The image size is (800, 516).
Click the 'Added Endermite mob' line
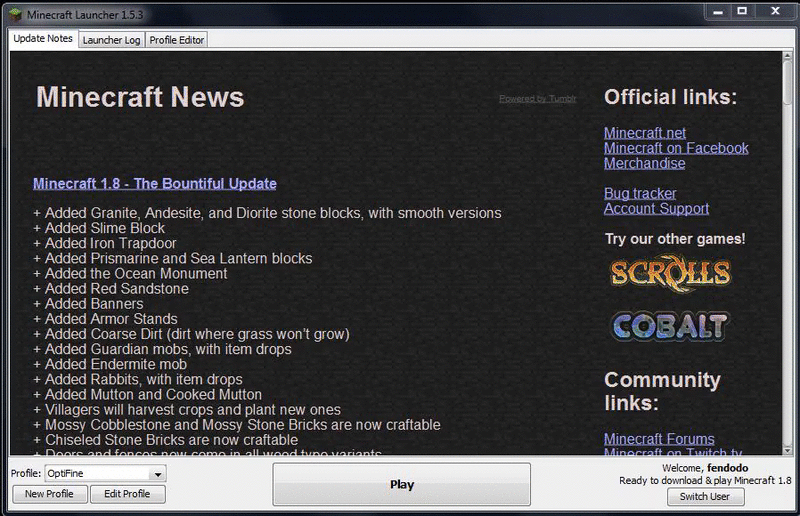(110, 364)
